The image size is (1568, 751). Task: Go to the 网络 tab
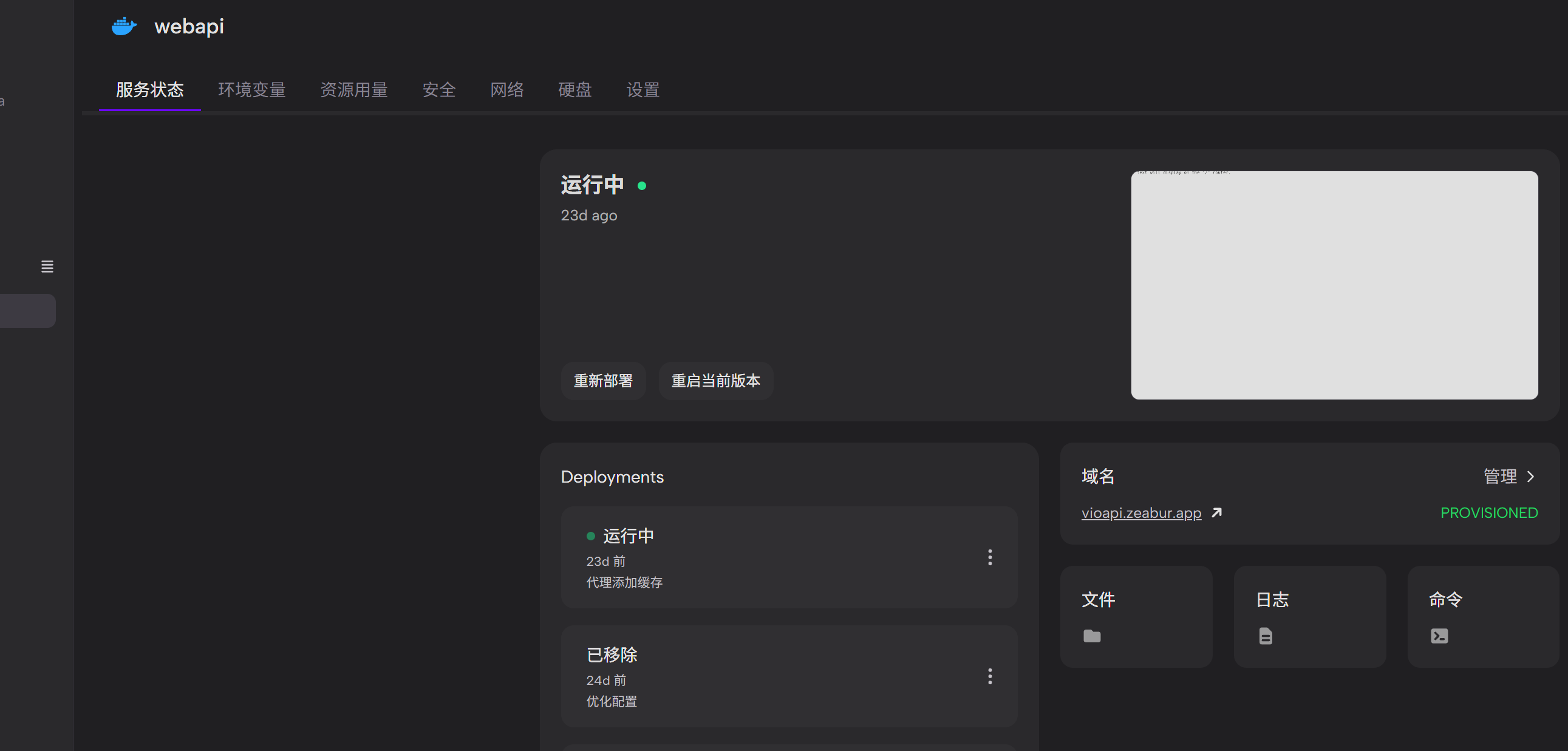coord(507,90)
